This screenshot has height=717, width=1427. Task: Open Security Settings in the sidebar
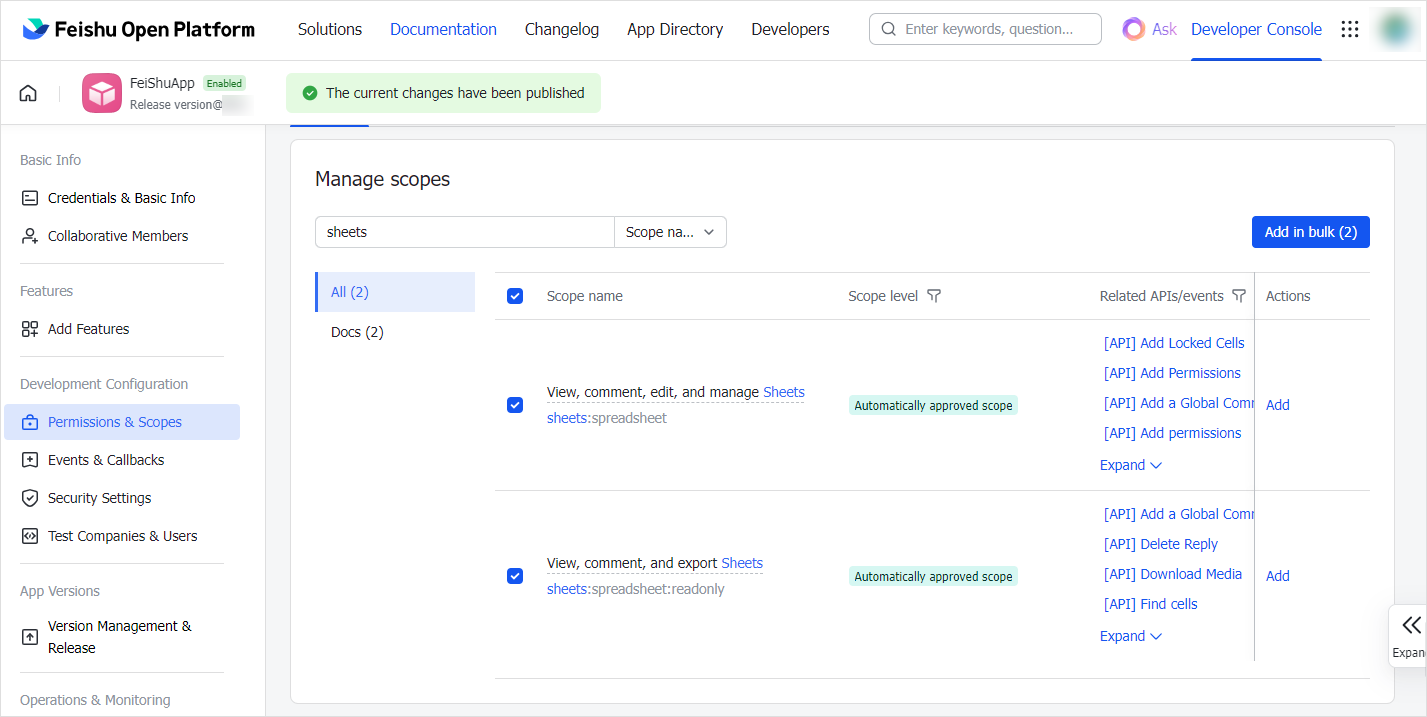(x=100, y=498)
